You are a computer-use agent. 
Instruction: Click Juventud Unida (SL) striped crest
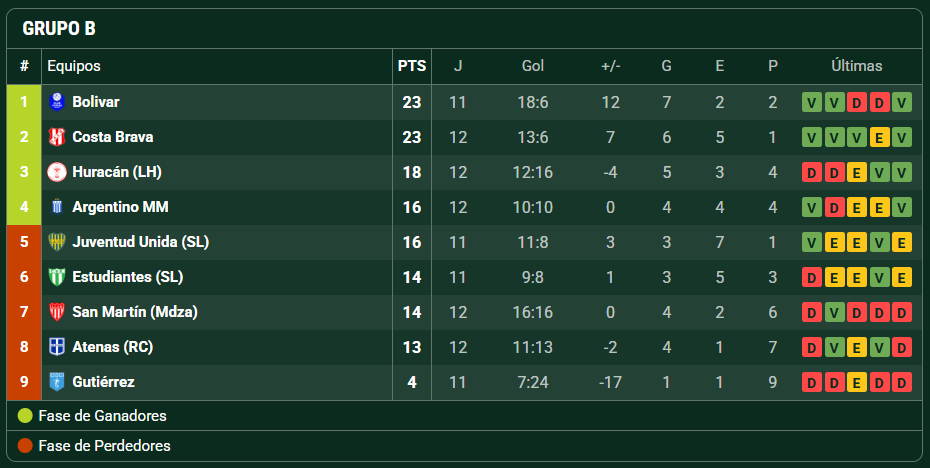point(57,242)
